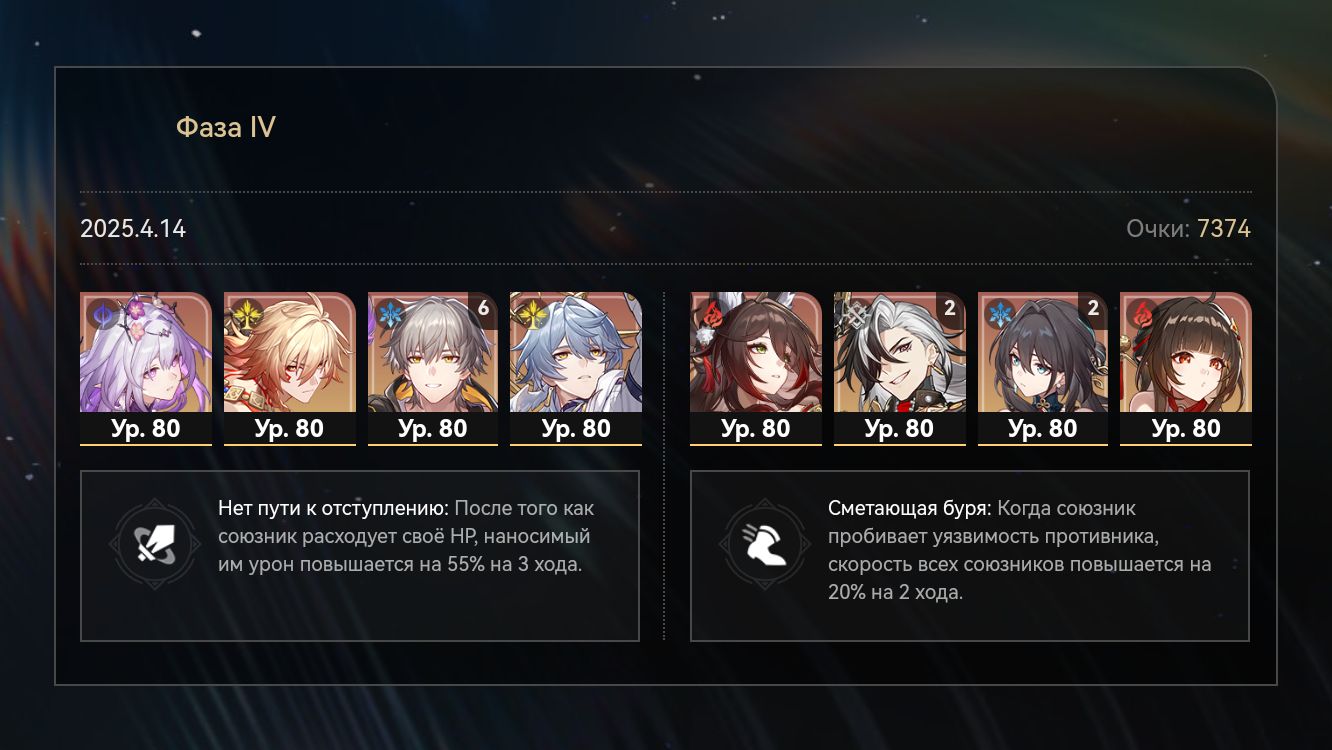Click the Imaginary element icon on the blue-haired character
The image size is (1332, 750).
[530, 314]
